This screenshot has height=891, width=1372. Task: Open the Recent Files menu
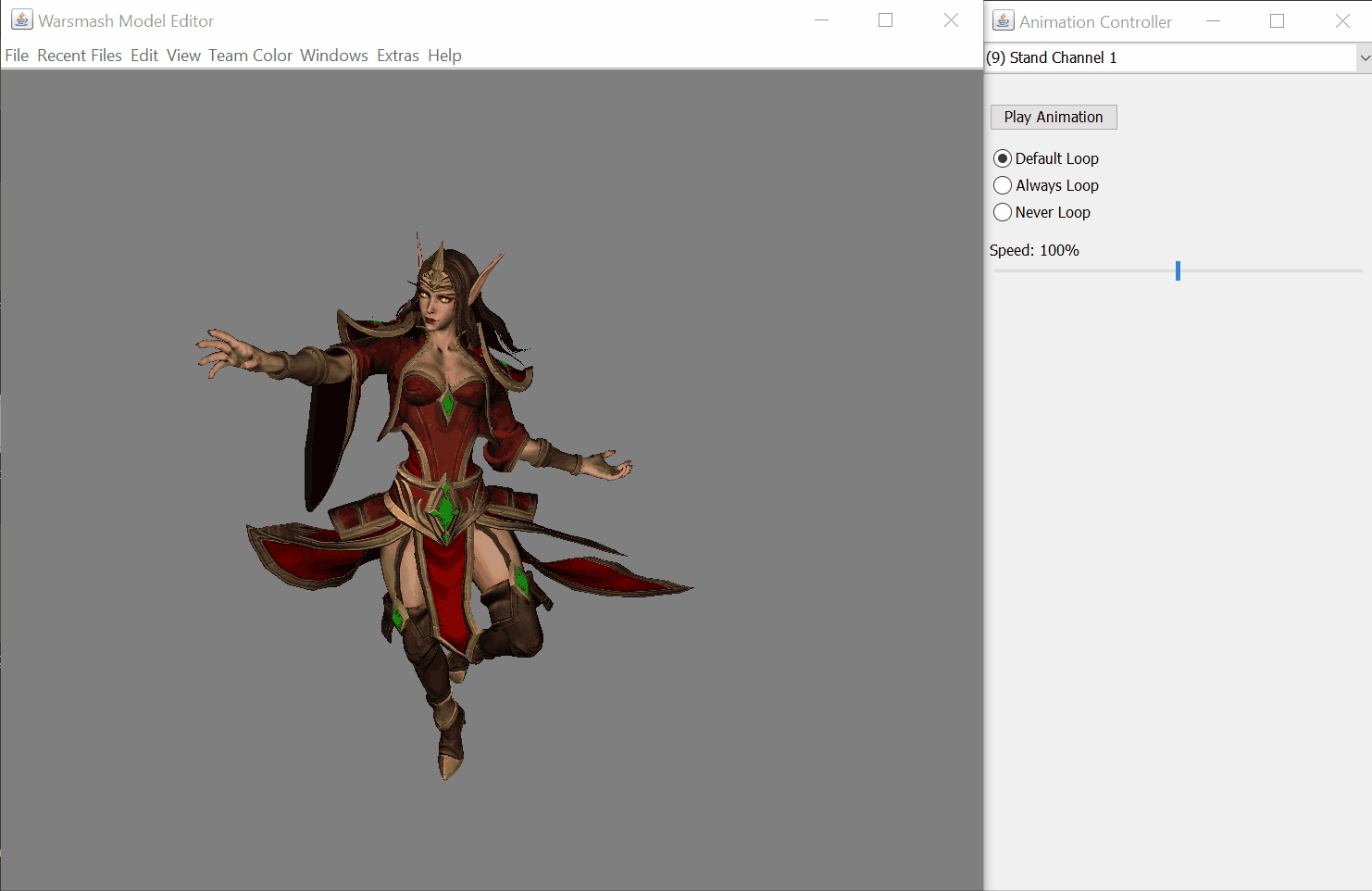pos(80,56)
